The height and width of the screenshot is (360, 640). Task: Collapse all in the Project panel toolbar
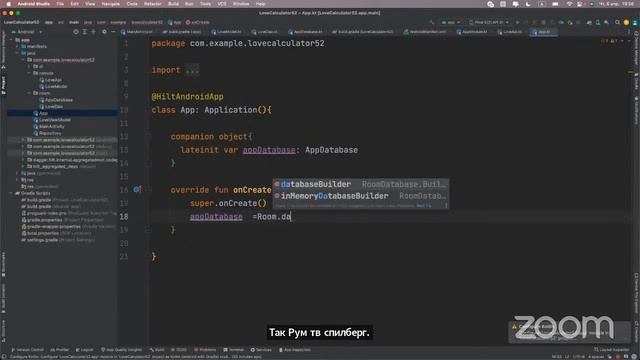tap(93, 32)
